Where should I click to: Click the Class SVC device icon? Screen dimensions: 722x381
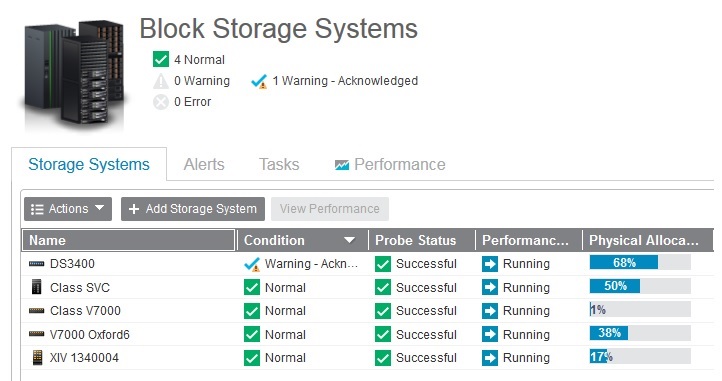coord(36,287)
